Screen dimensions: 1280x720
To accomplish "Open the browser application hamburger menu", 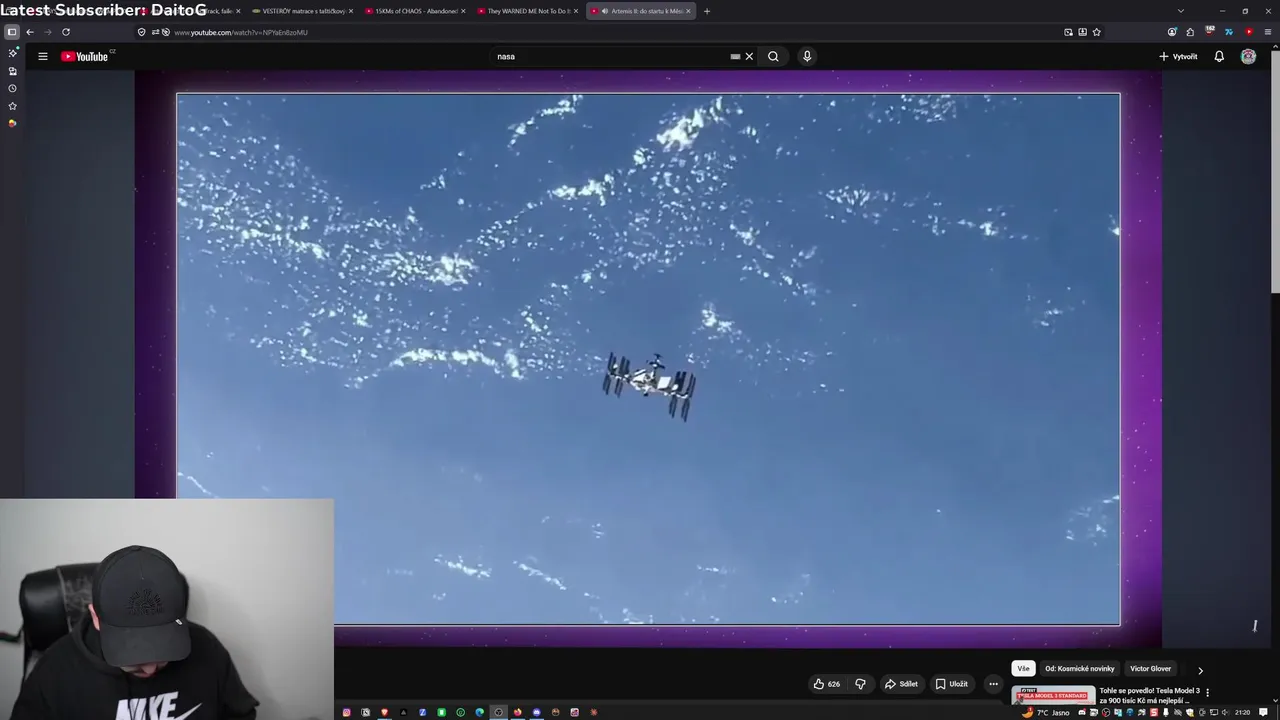I will click(1268, 32).
